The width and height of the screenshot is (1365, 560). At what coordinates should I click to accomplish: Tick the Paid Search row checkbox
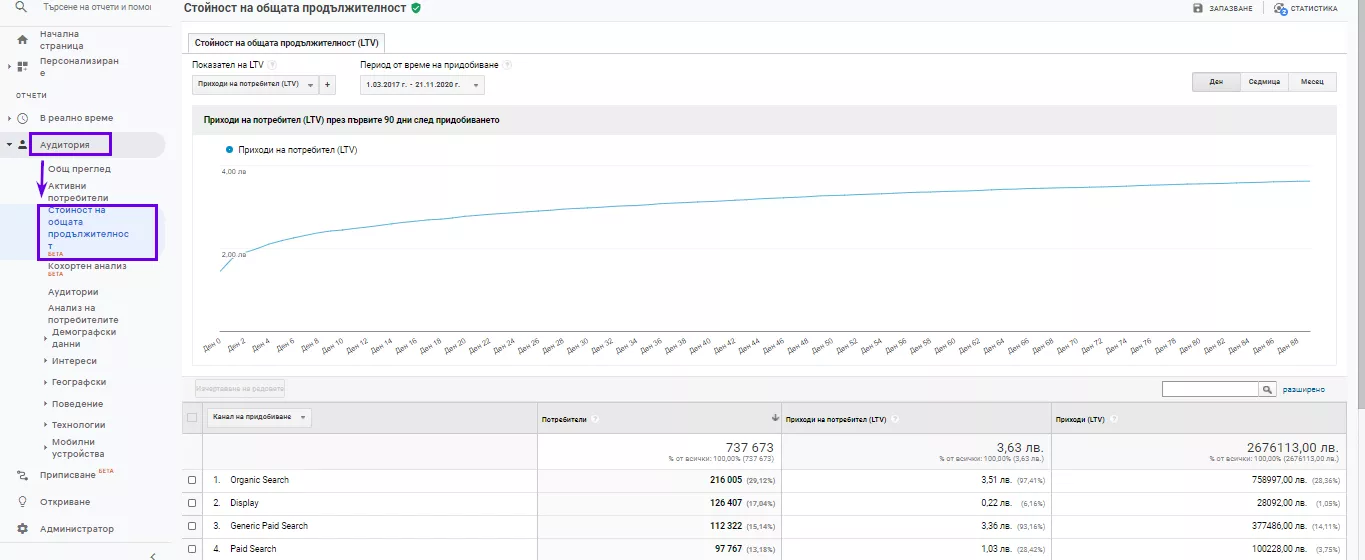(192, 549)
